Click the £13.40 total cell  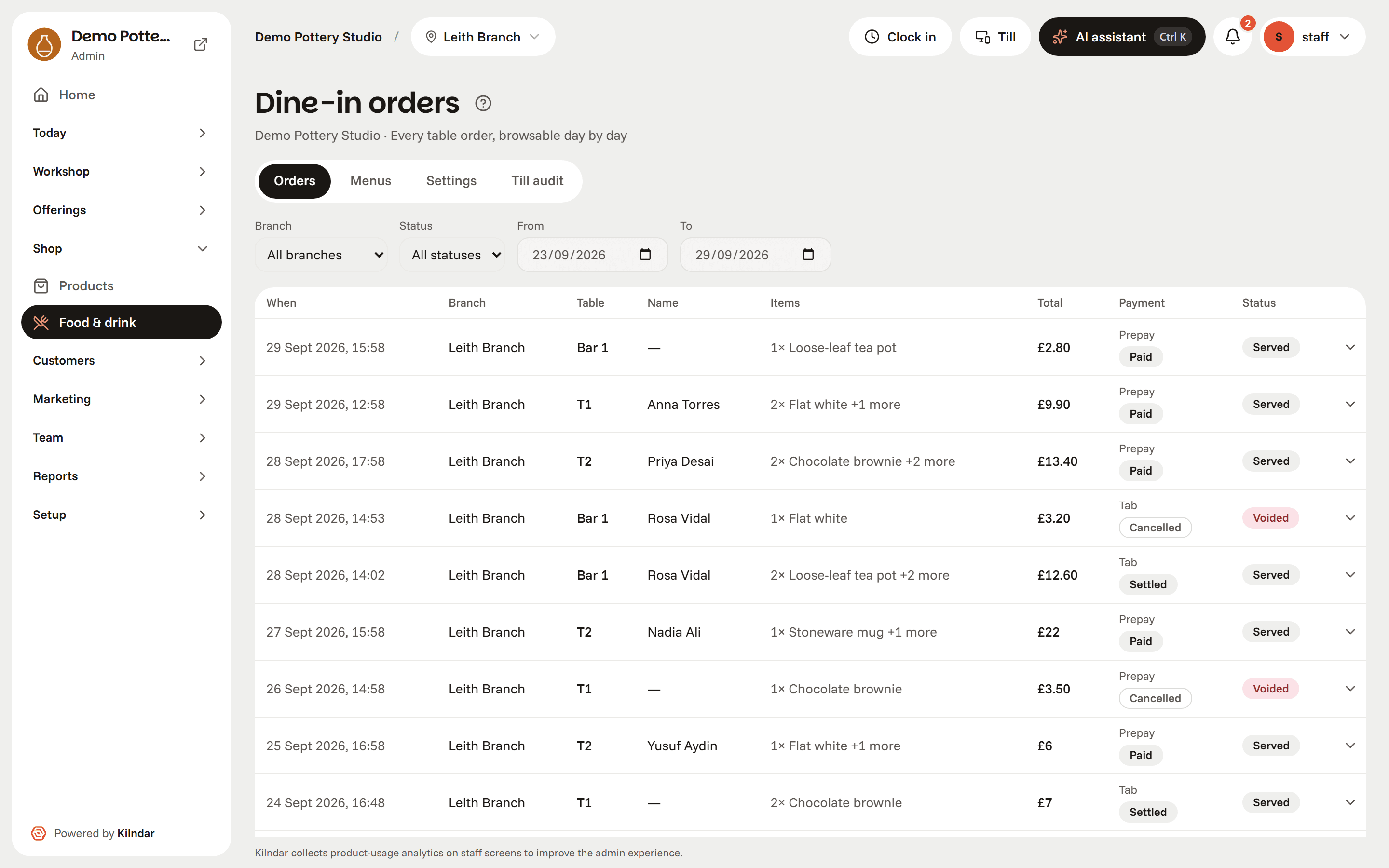point(1057,461)
